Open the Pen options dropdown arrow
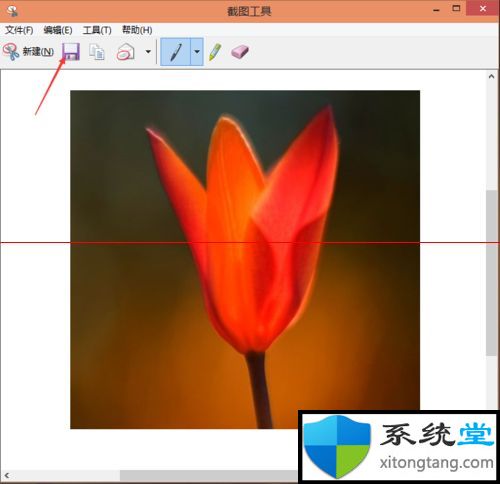500x484 pixels. [197, 52]
